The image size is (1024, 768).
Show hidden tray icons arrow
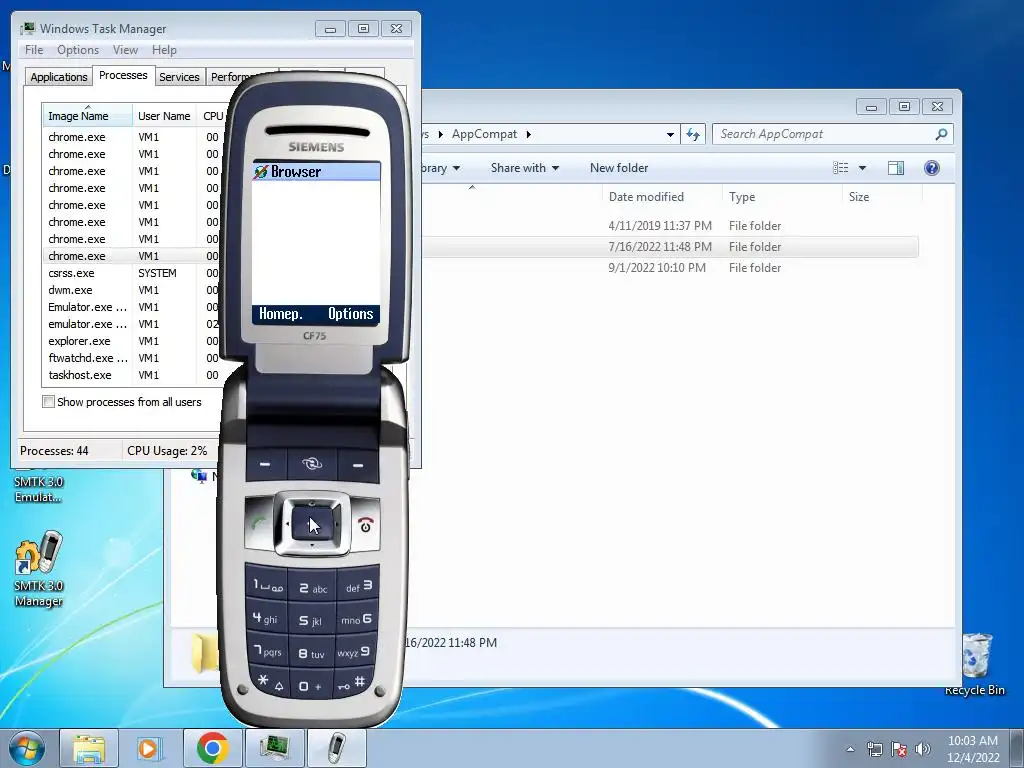[850, 749]
